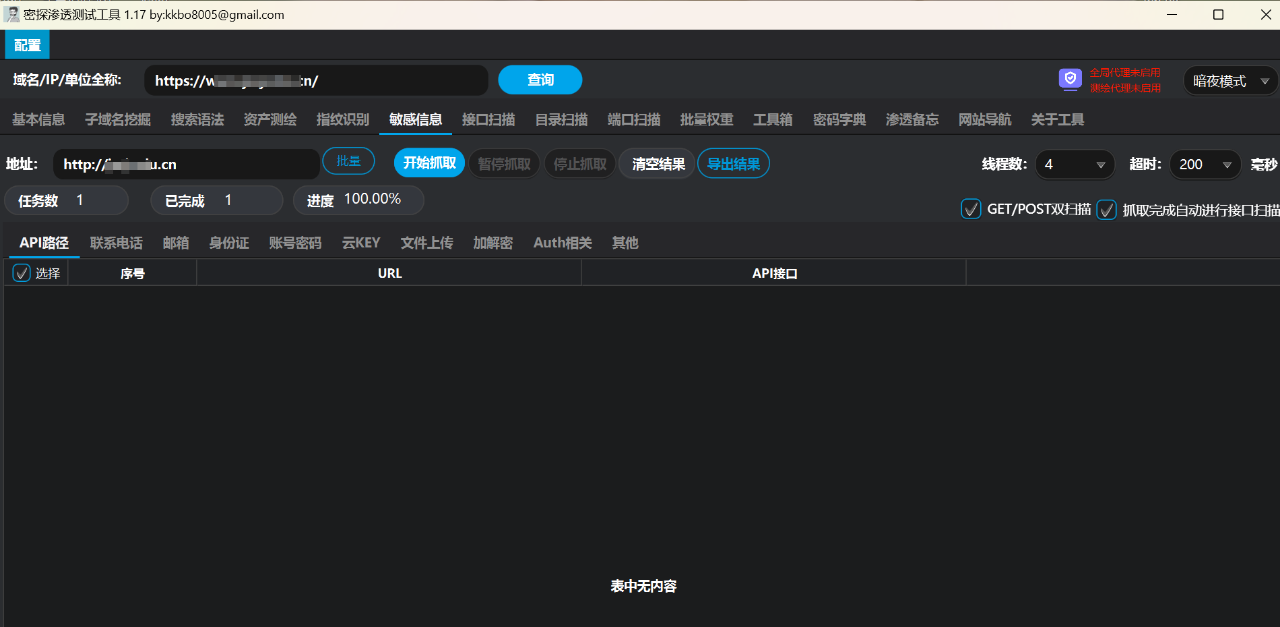Select the 其他 sub-tab
The width and height of the screenshot is (1280, 627).
(625, 243)
